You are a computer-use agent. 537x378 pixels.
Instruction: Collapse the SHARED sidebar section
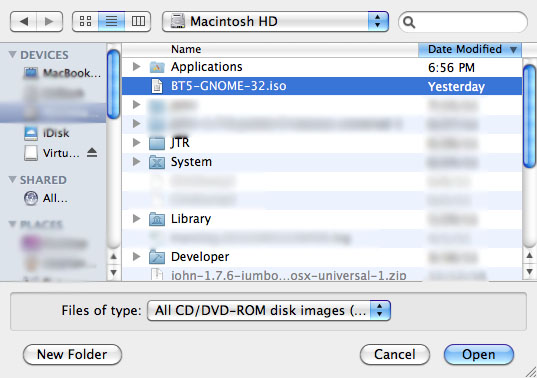[x=12, y=179]
